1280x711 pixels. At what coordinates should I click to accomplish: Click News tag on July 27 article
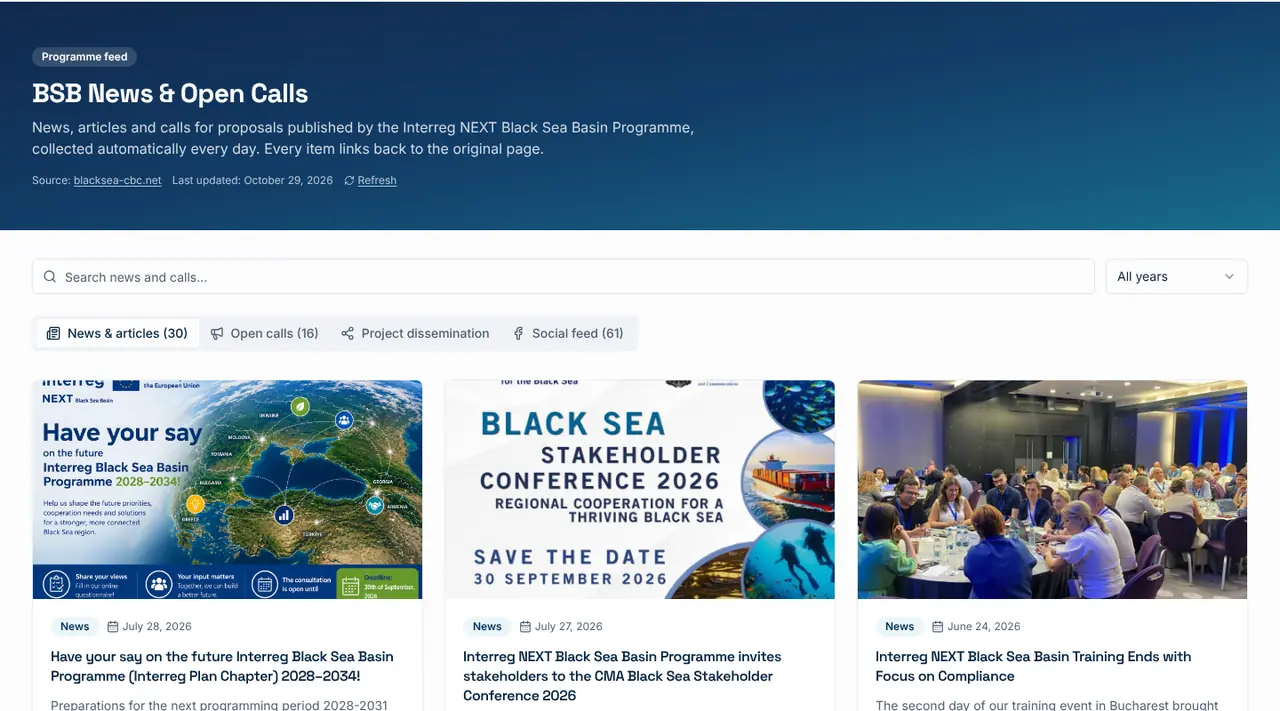(487, 627)
